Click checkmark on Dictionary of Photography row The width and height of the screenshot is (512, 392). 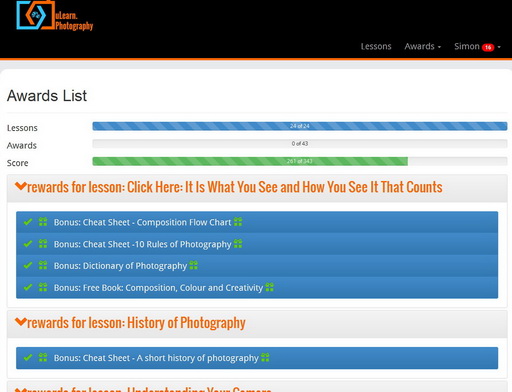click(x=28, y=265)
